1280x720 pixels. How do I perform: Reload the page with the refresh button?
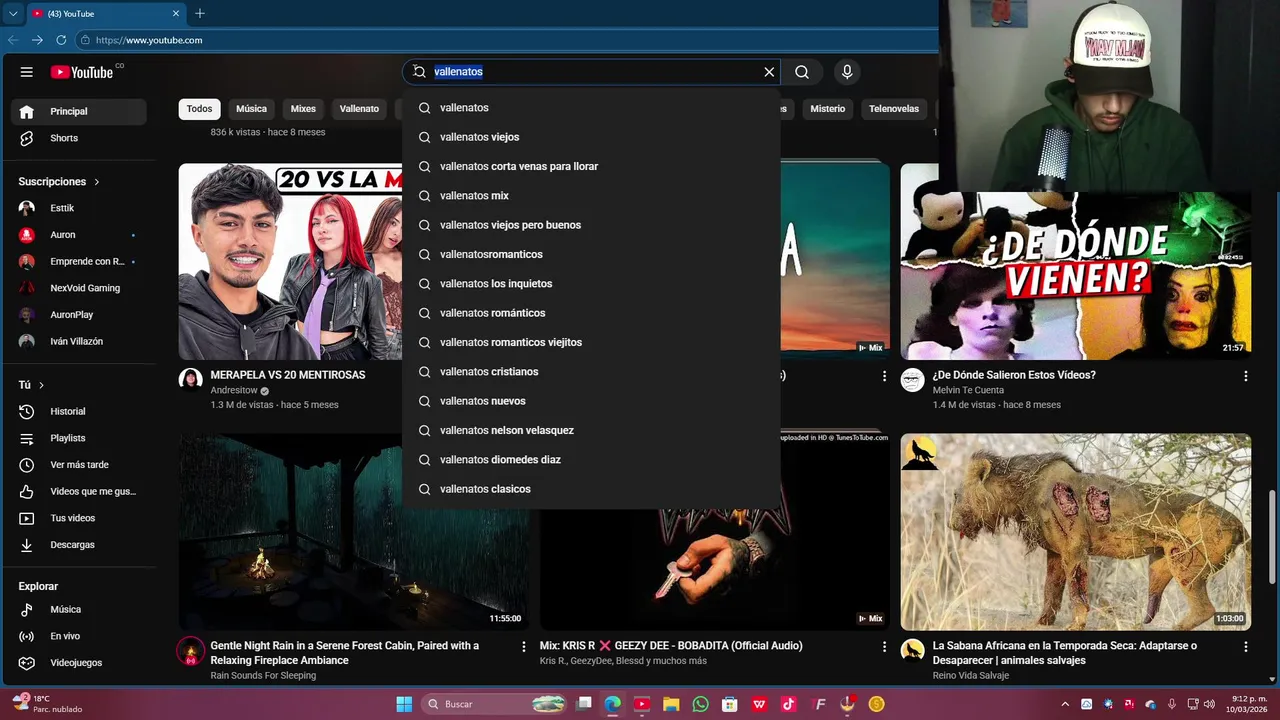click(61, 40)
